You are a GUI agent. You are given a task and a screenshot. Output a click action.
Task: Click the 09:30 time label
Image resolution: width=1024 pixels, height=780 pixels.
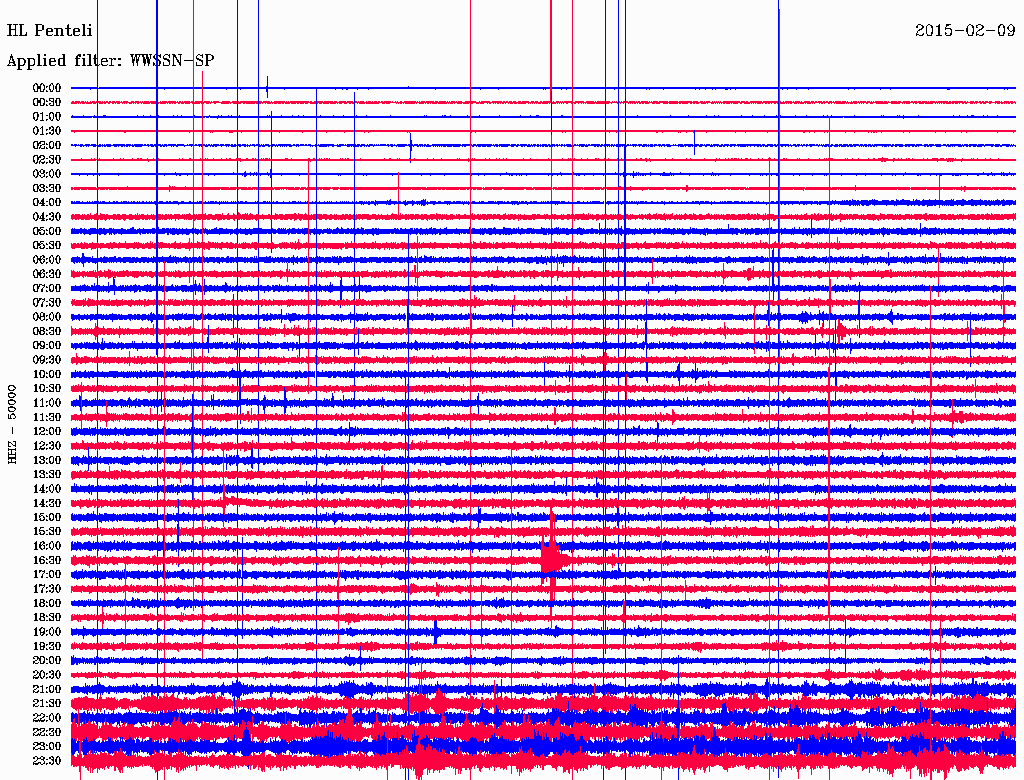point(46,360)
